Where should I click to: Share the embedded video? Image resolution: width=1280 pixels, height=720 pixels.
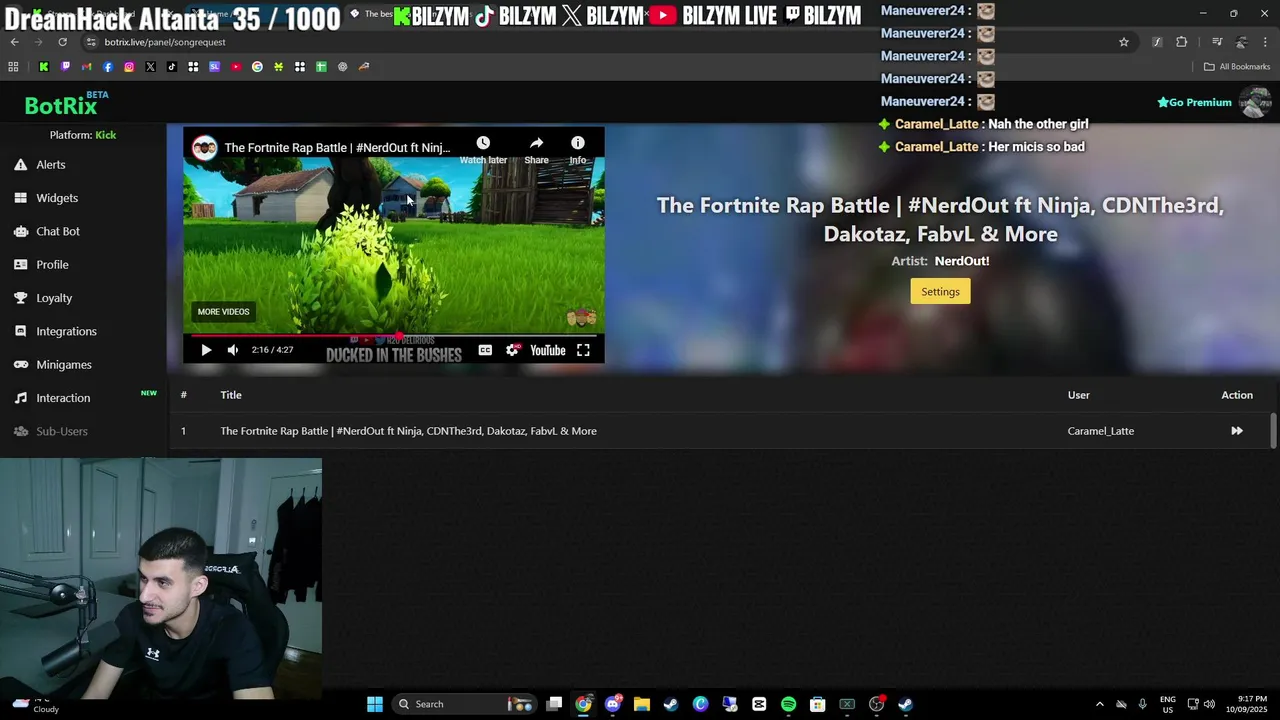[537, 149]
